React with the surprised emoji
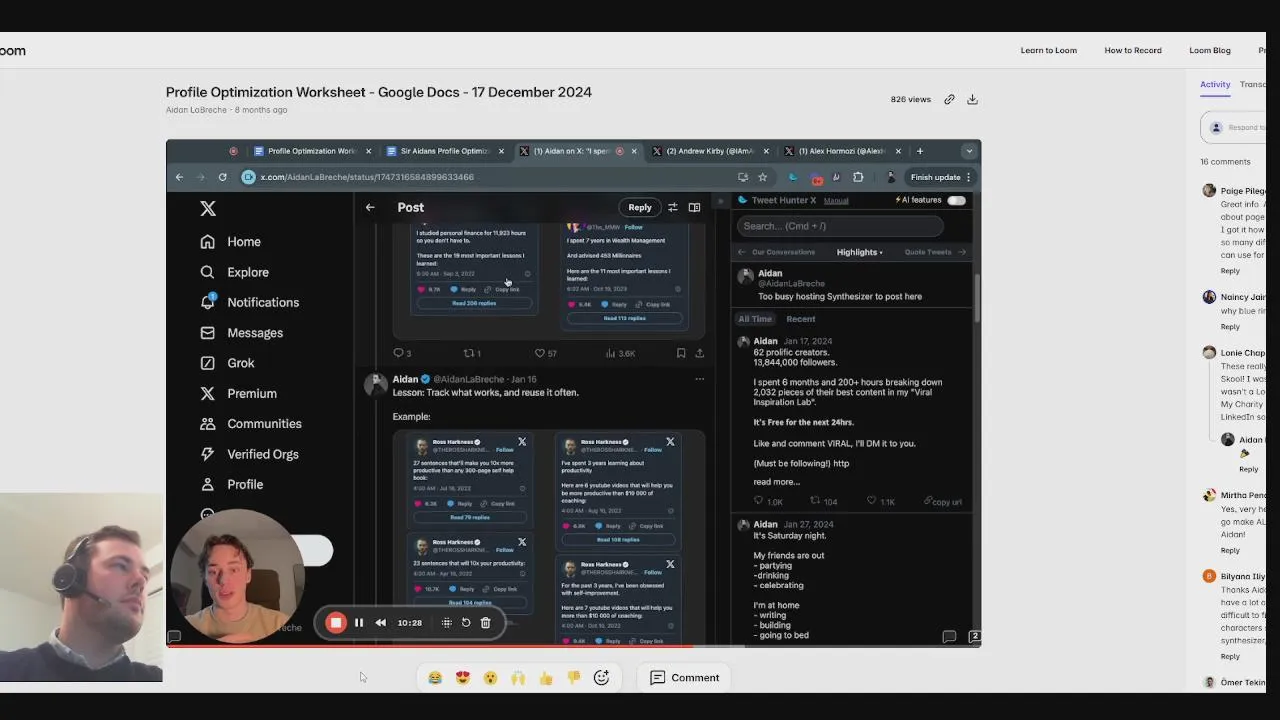The height and width of the screenshot is (720, 1280). [x=490, y=678]
